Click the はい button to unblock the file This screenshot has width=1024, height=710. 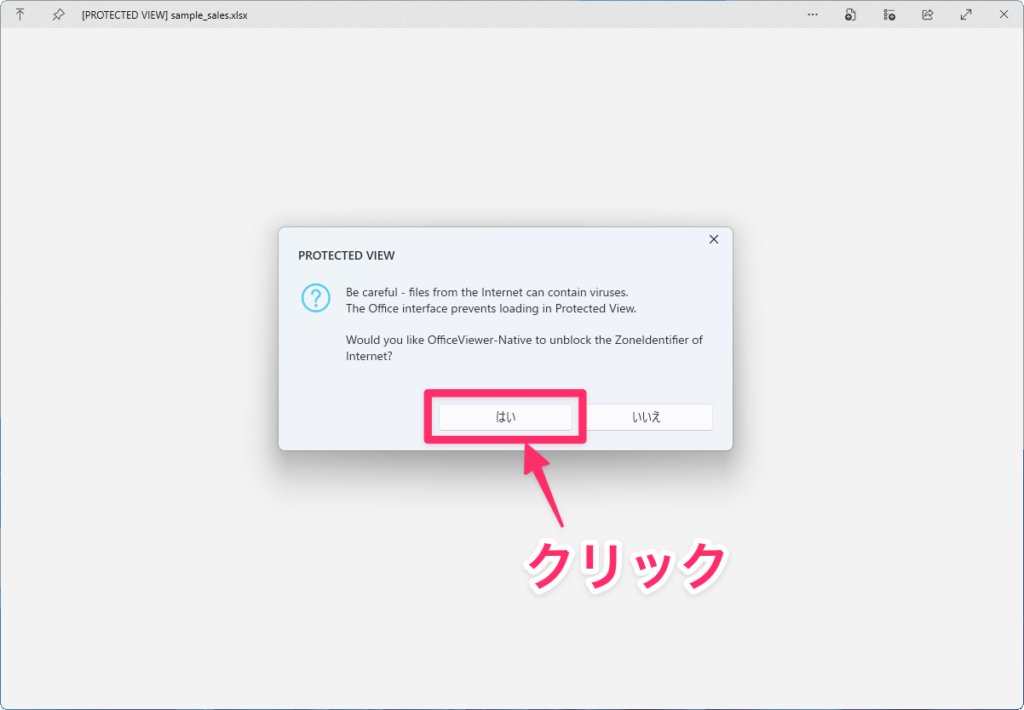pos(506,417)
